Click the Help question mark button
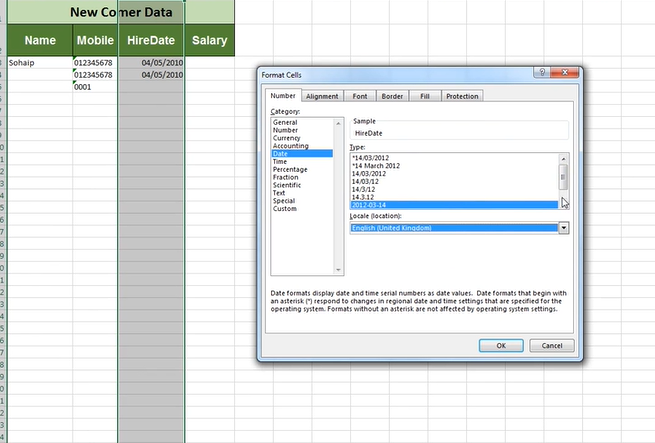 point(540,74)
